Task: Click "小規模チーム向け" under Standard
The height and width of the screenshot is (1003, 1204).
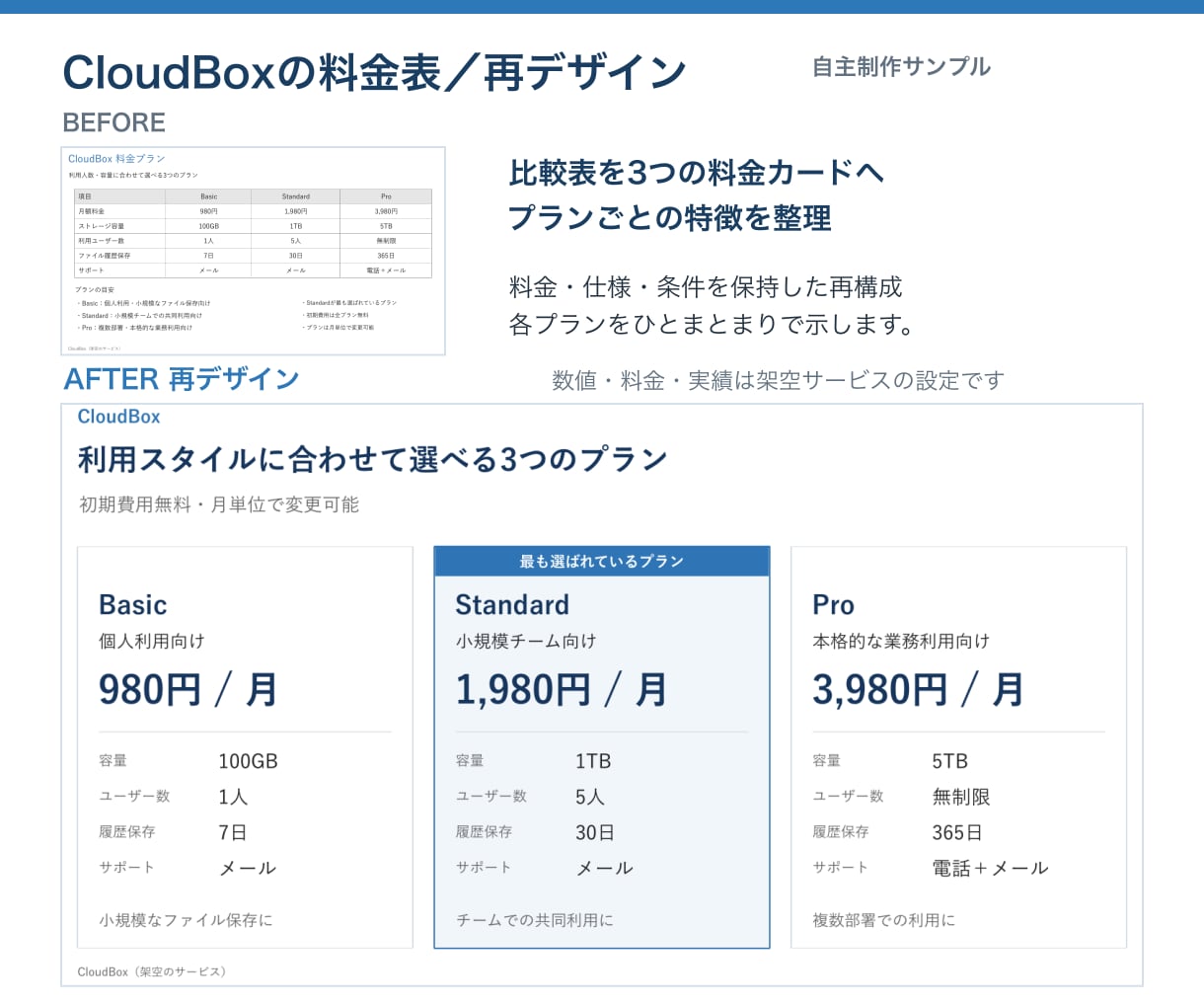Action: tap(526, 641)
